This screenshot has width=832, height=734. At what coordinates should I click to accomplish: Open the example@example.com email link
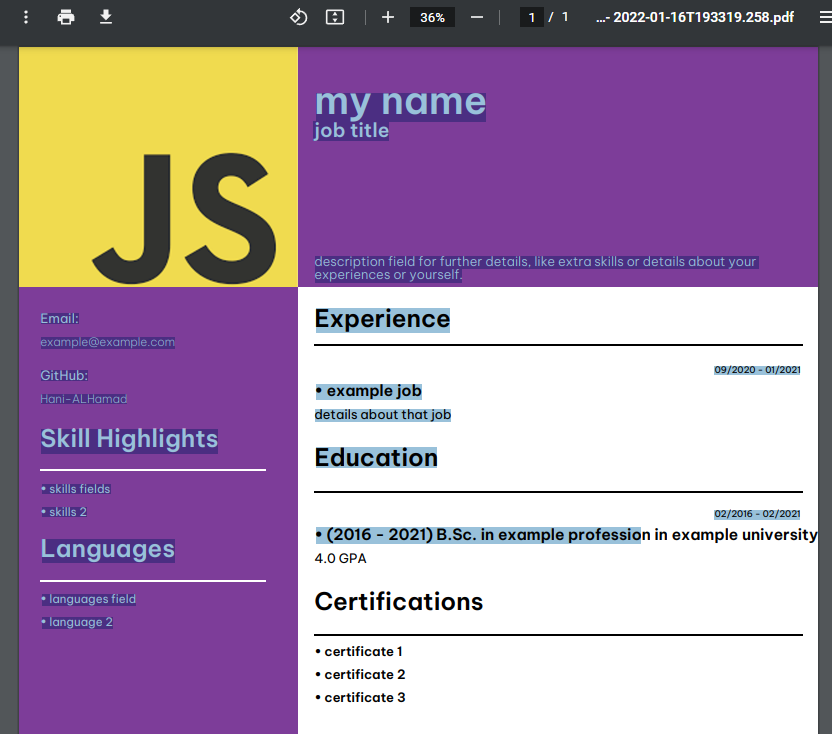[108, 342]
